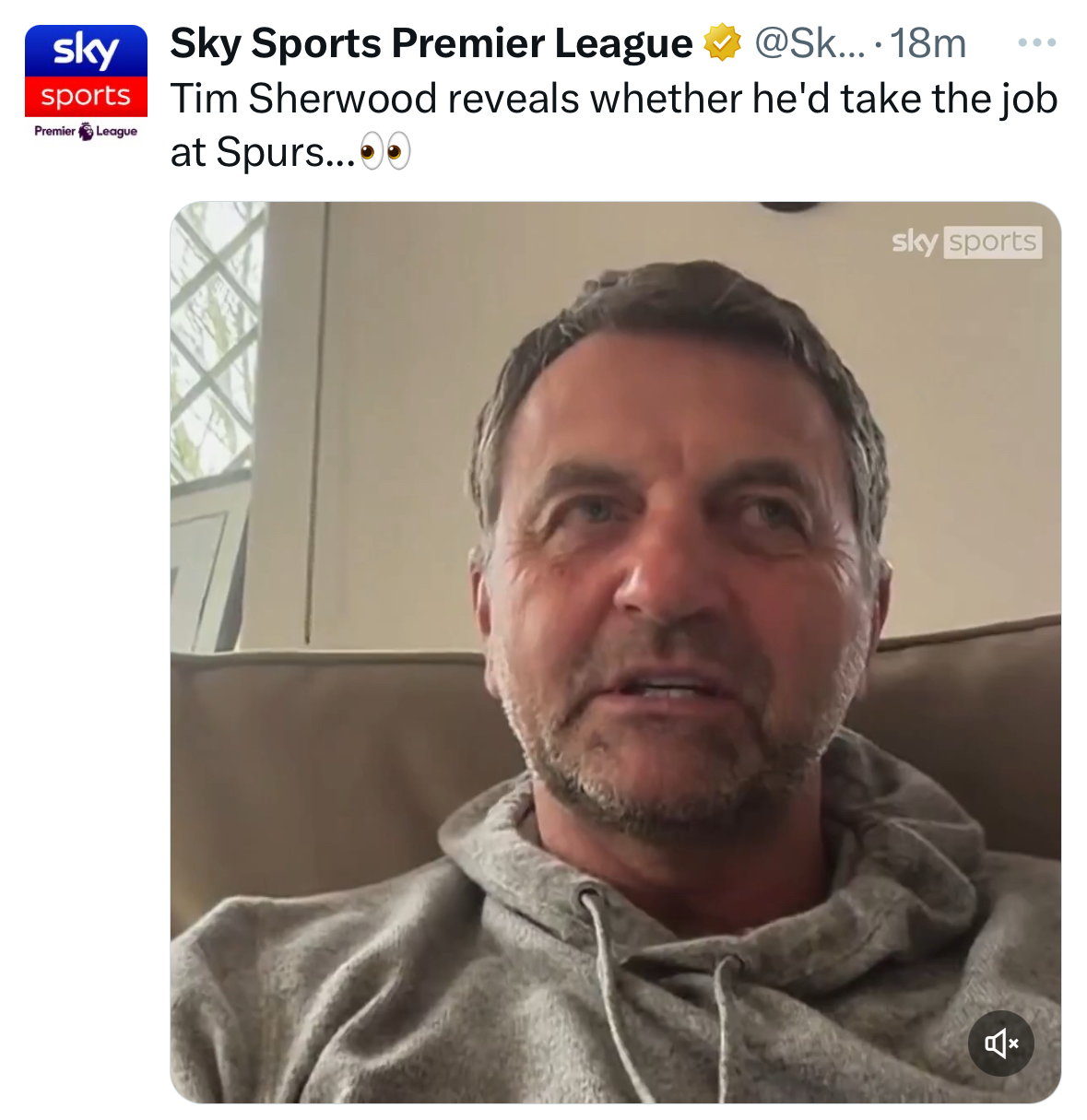The width and height of the screenshot is (1087, 1120).
Task: Click the sky sports watermark on video
Action: (966, 242)
